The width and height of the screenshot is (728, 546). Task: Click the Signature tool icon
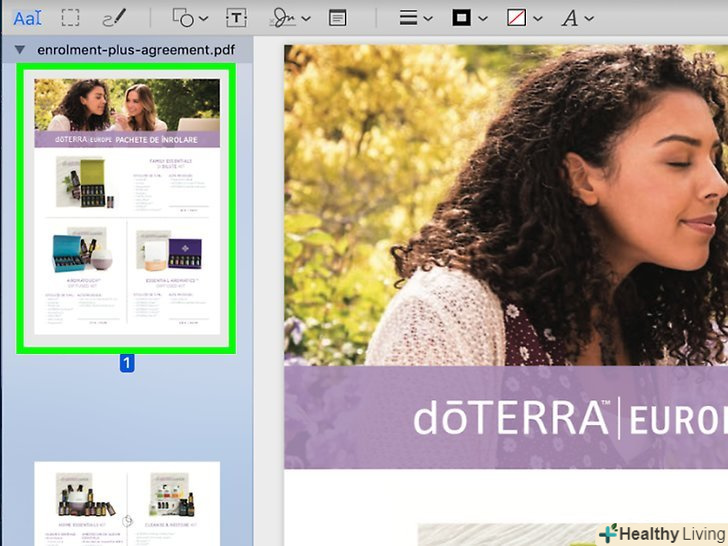284,18
